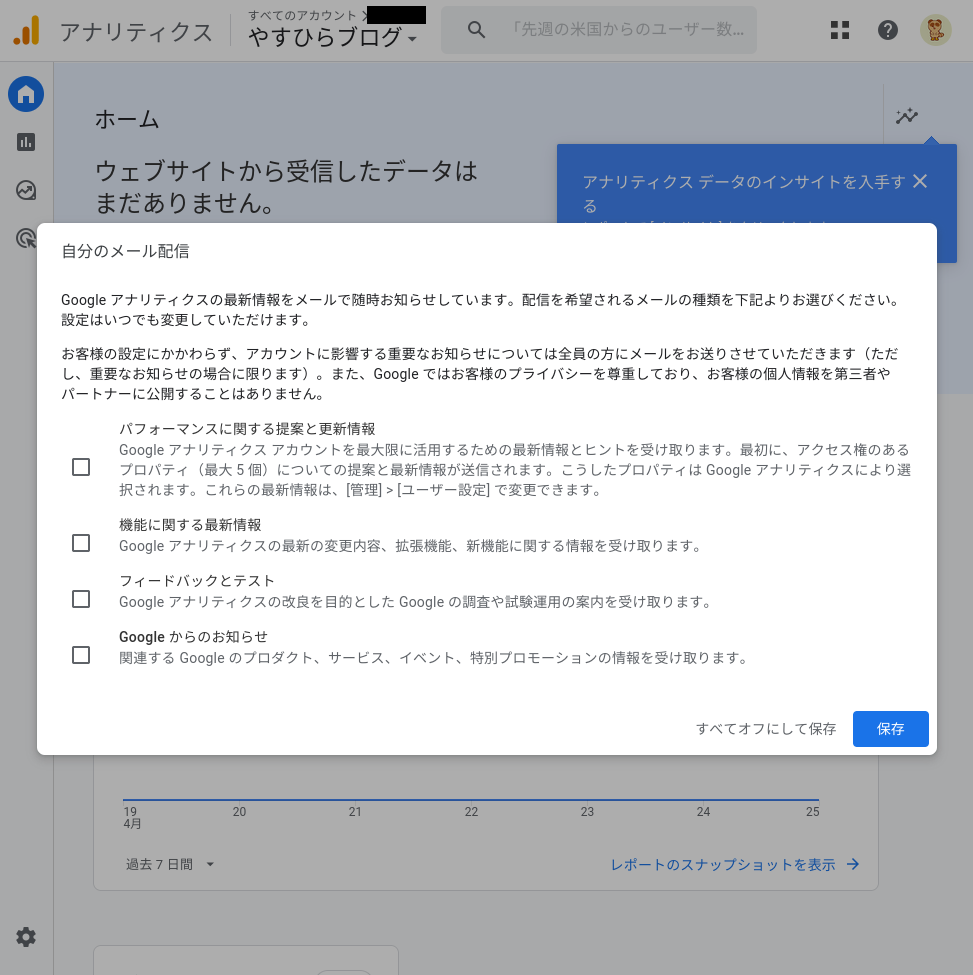Open the Admin gear icon
Screen dimensions: 973x975
(26, 937)
